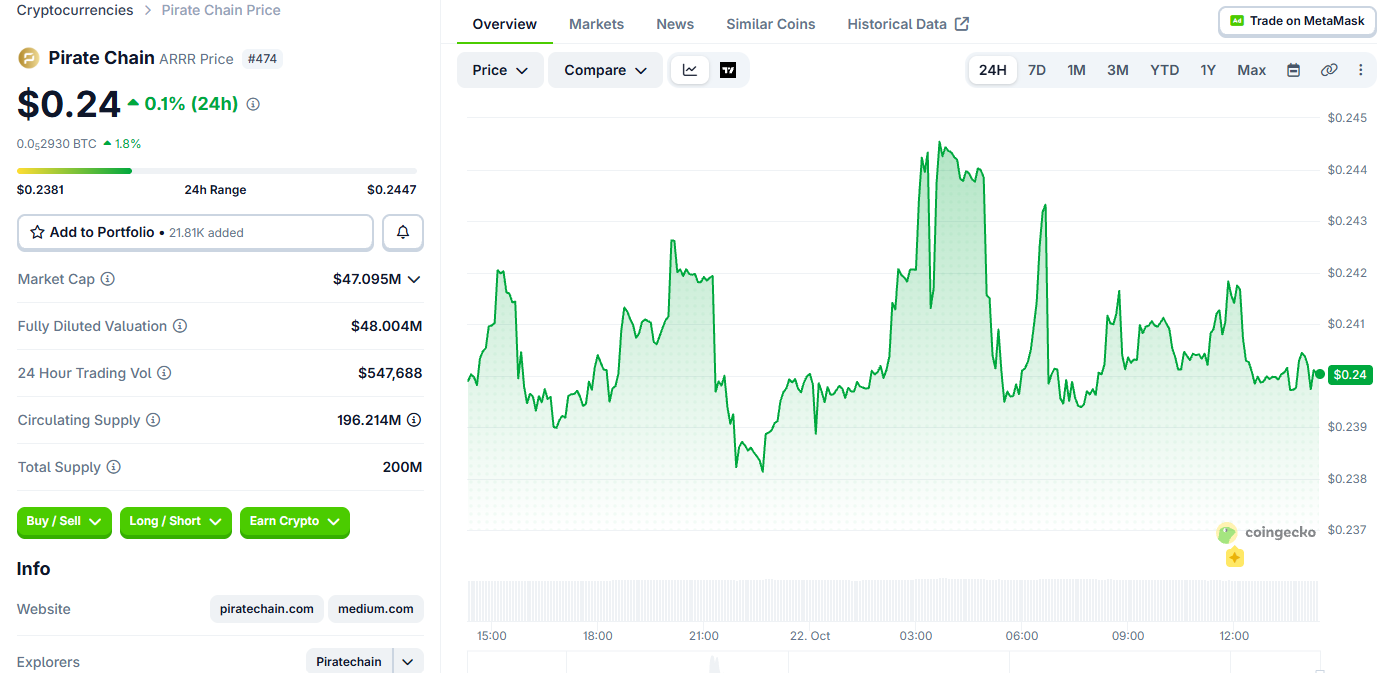This screenshot has width=1386, height=673.
Task: Click the $0.2447 range high value
Action: point(392,190)
